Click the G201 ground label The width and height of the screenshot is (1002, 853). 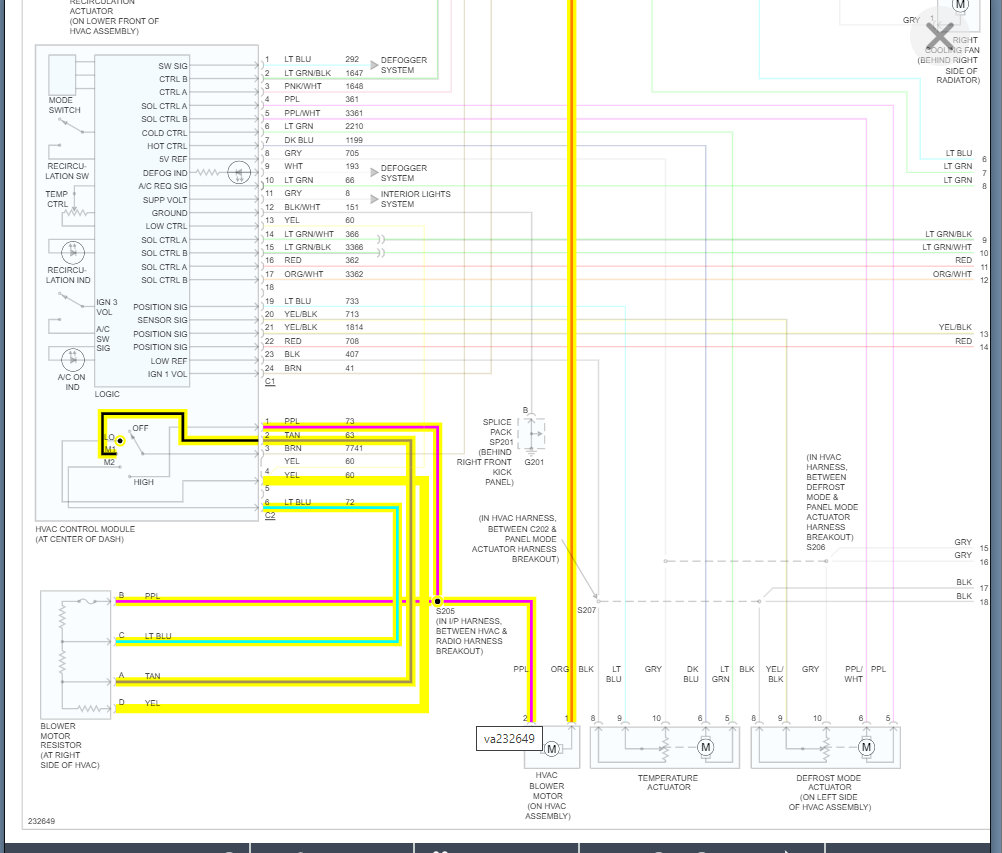pyautogui.click(x=534, y=462)
